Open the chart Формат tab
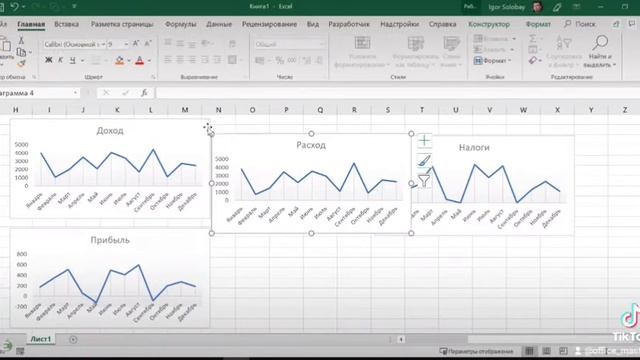 [538, 24]
